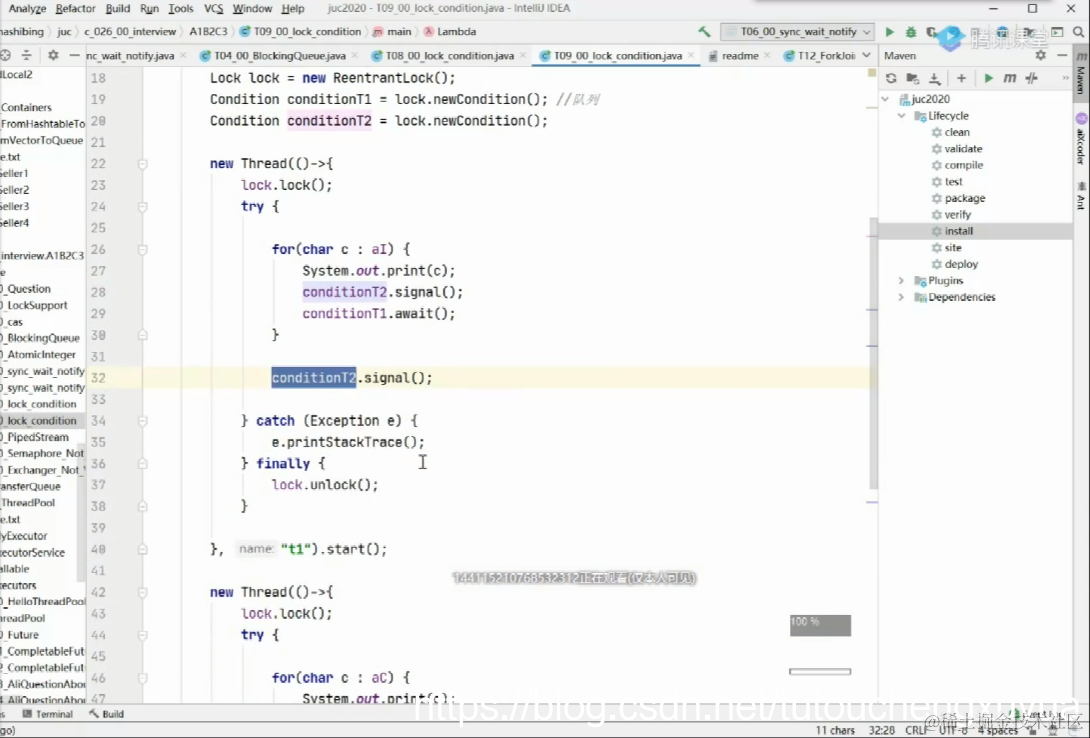Fold the lambda at line 22
This screenshot has height=738, width=1090.
pos(143,164)
